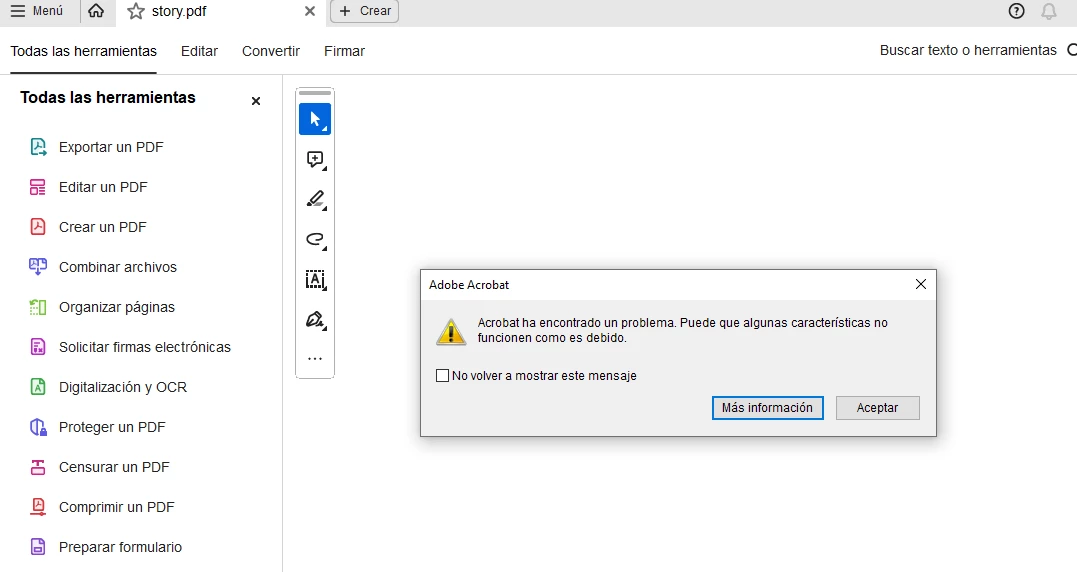Click the Combinar archivos icon

[x=38, y=266]
